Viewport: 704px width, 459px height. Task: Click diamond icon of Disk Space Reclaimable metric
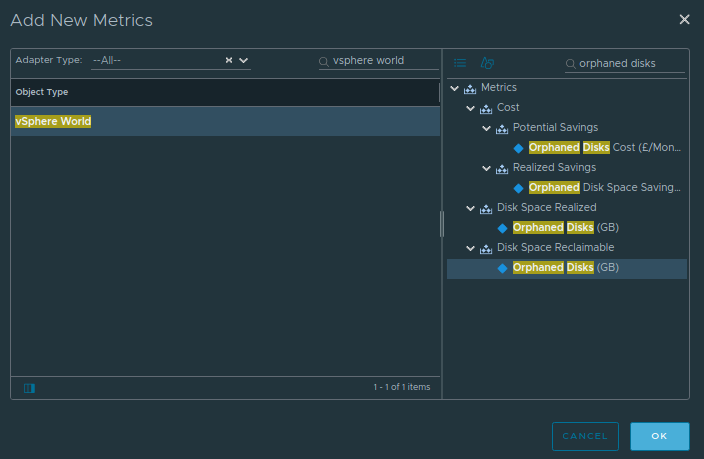point(502,268)
